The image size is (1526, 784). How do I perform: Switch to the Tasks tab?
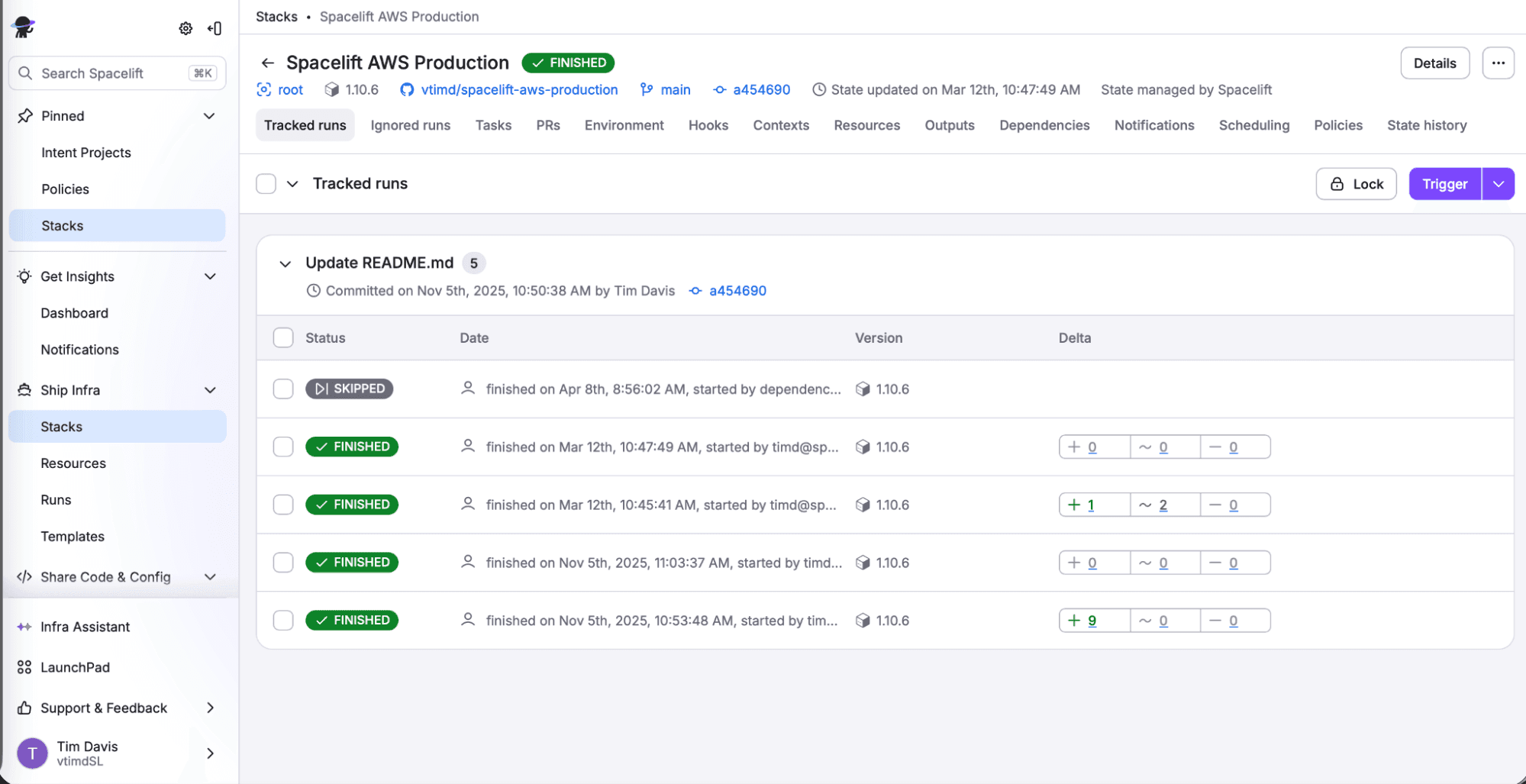click(493, 125)
